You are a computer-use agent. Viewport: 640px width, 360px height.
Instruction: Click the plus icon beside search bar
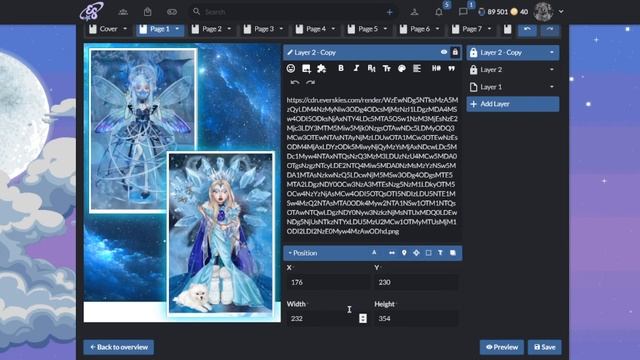389,12
